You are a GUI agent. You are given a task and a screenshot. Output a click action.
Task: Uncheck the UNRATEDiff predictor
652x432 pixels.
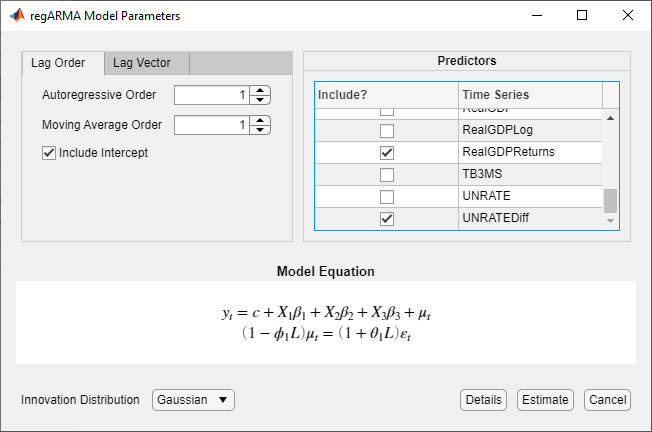click(x=387, y=218)
